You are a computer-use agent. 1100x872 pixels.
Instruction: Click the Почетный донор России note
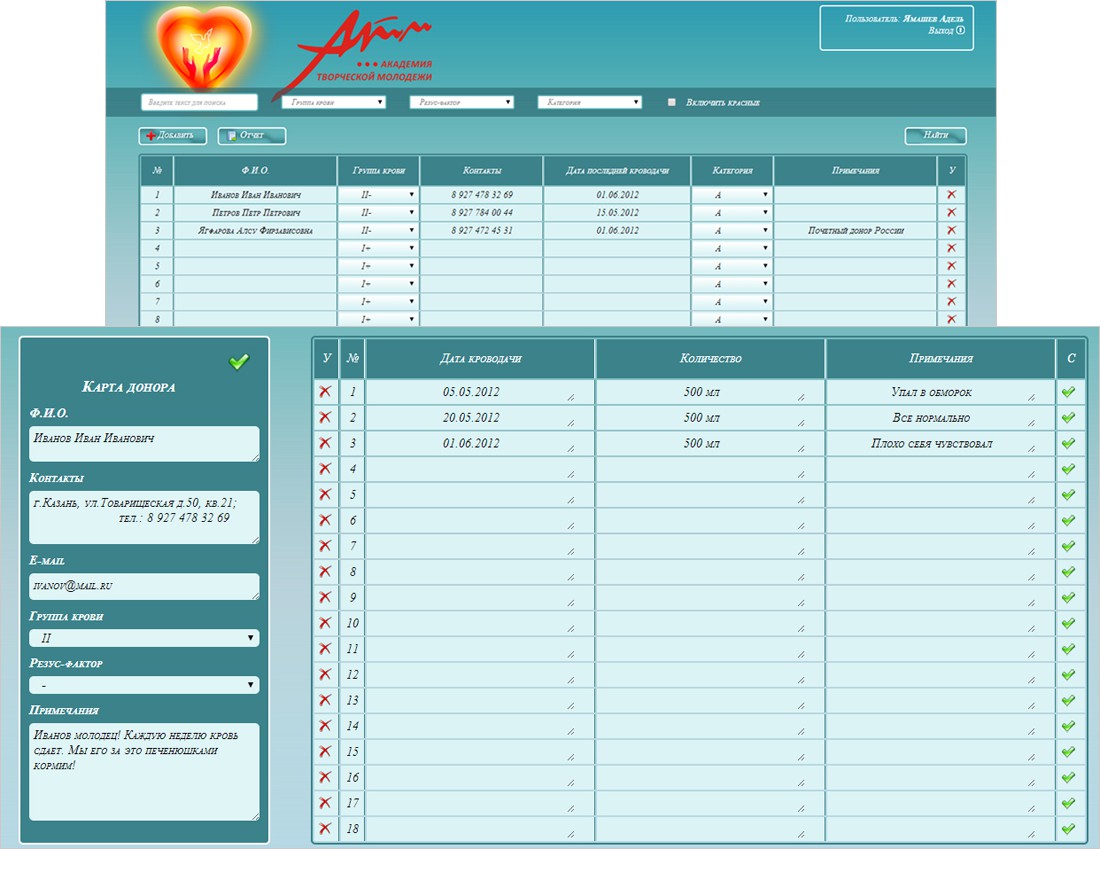(856, 230)
